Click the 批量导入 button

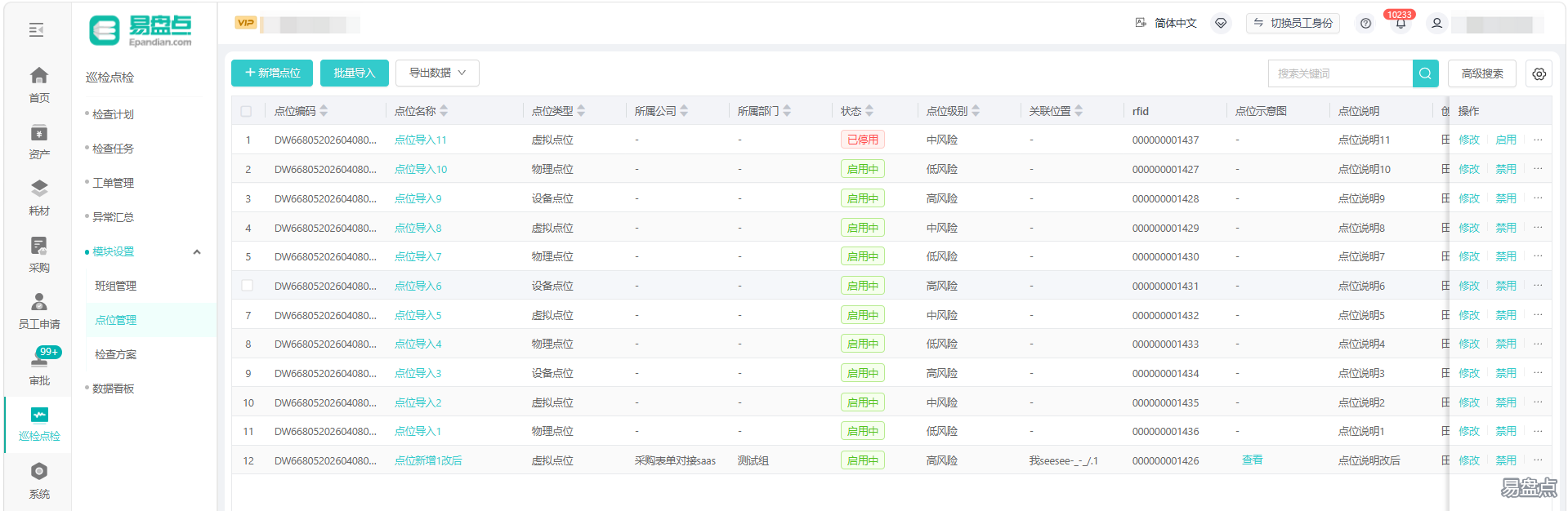pyautogui.click(x=354, y=73)
